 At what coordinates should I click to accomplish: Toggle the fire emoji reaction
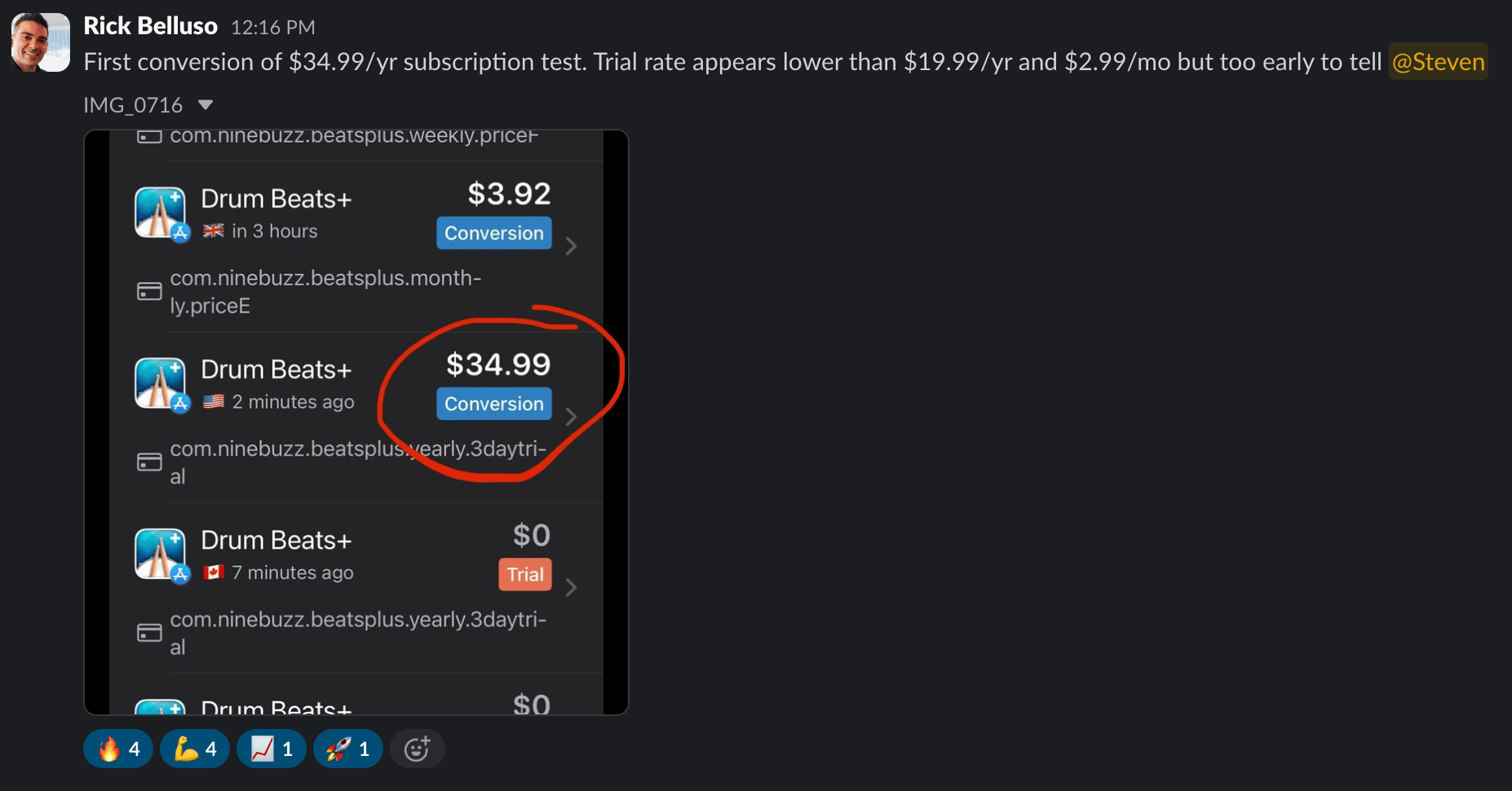pyautogui.click(x=119, y=749)
